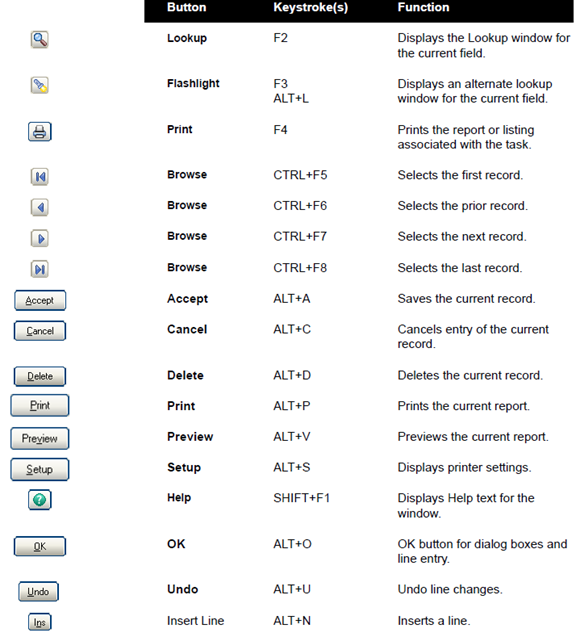Select the 'Lookup' label text
The width and height of the screenshot is (576, 637).
(187, 38)
